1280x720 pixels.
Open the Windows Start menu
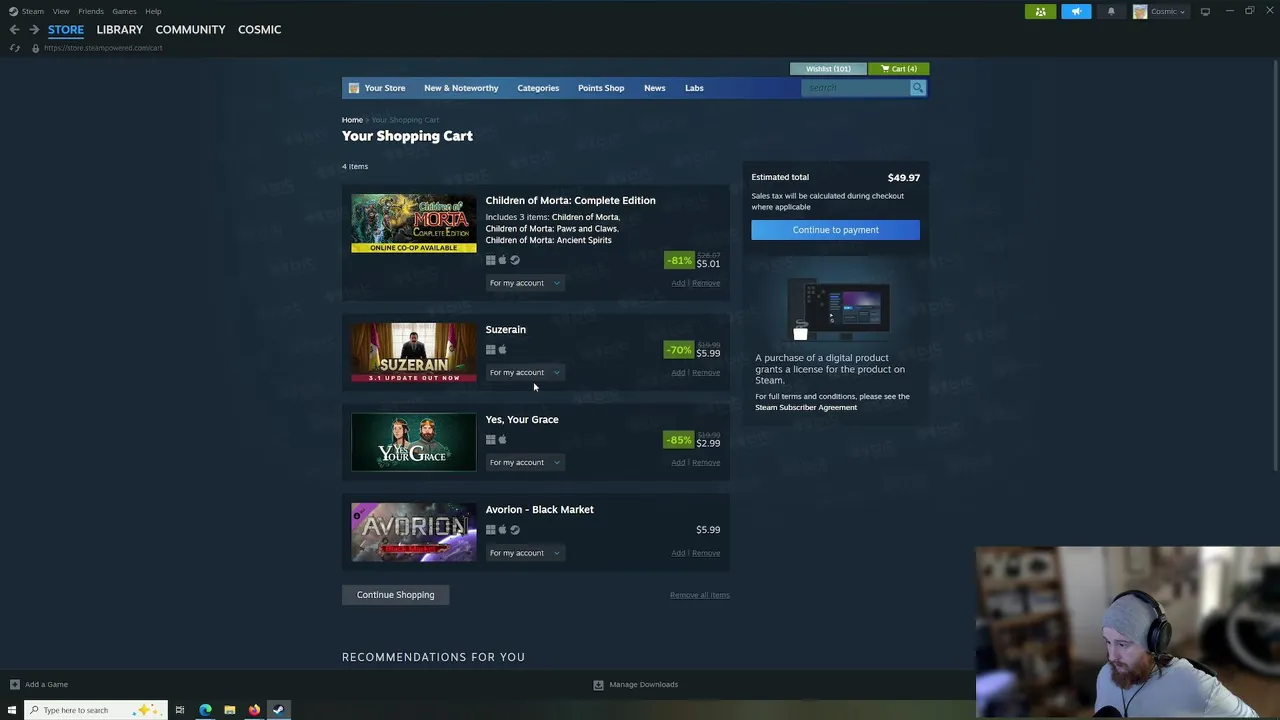pos(12,710)
